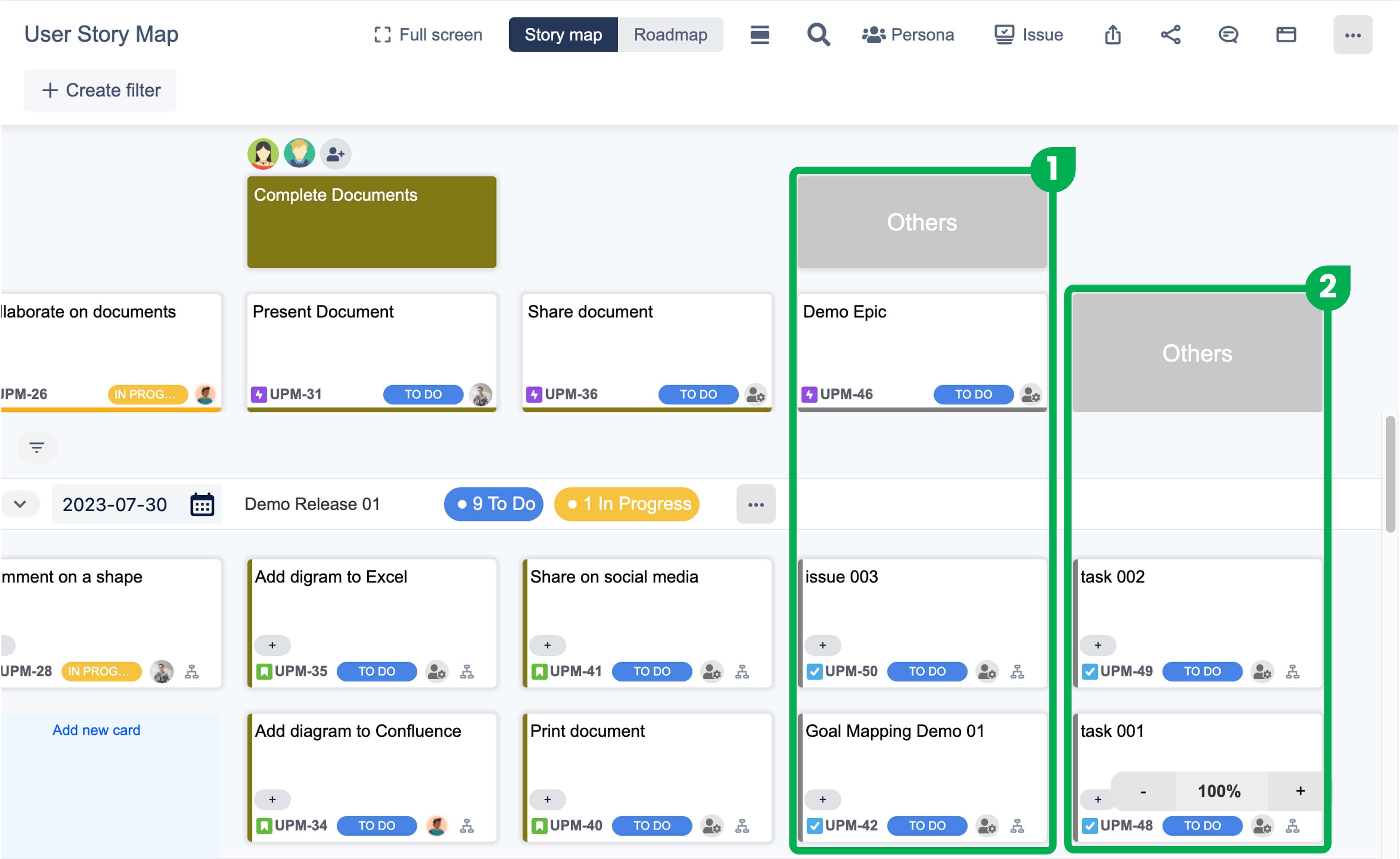Click the card layout icon in toolbar
Viewport: 1400px width, 859px height.
pyautogui.click(x=1286, y=35)
